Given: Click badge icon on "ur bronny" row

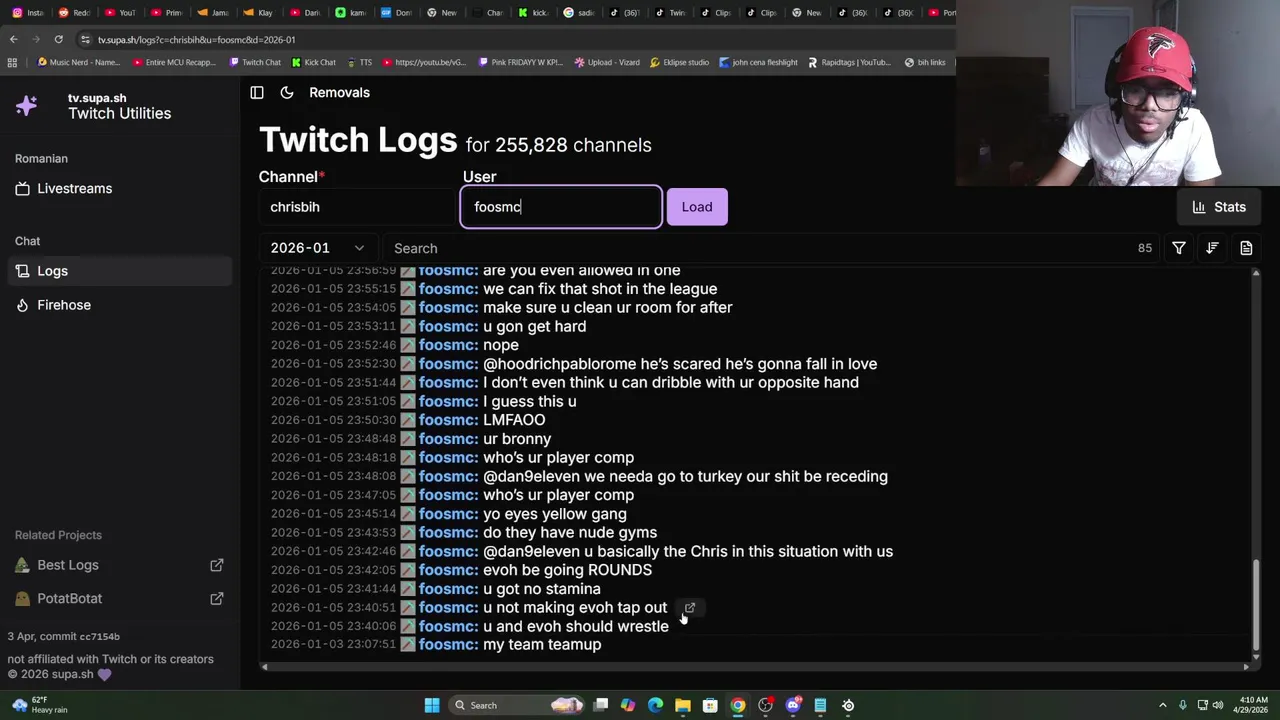Looking at the screenshot, I should tap(408, 439).
